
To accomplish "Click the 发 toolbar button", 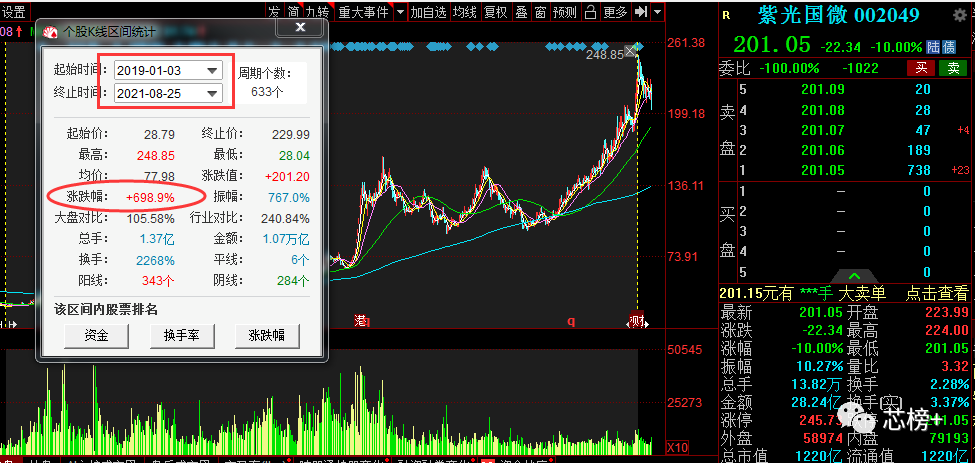I will pos(274,11).
